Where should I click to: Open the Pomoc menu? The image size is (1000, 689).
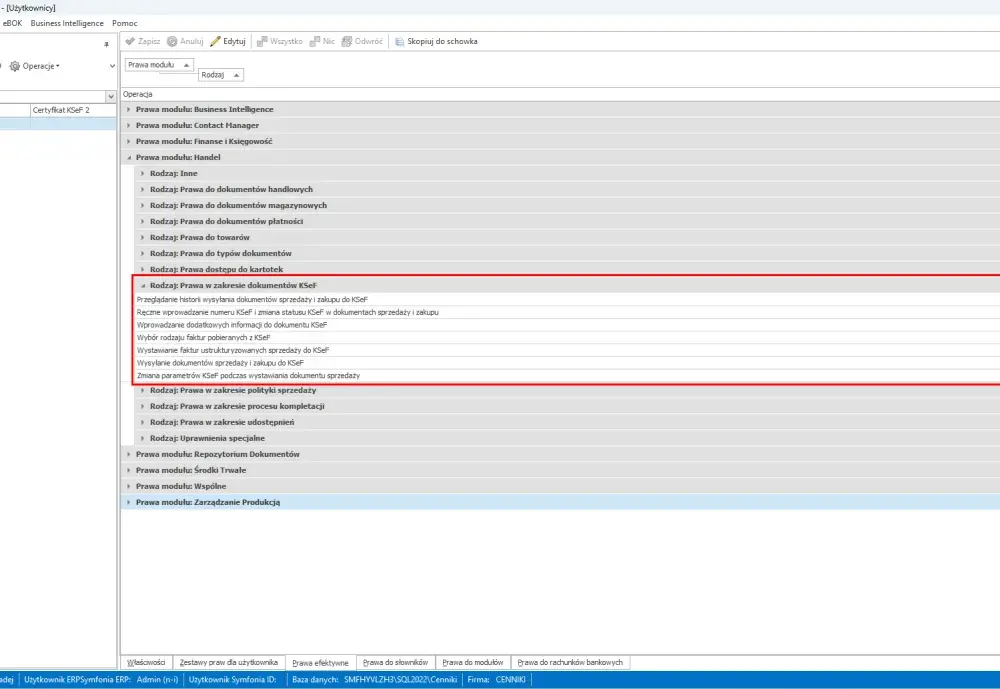tap(124, 23)
